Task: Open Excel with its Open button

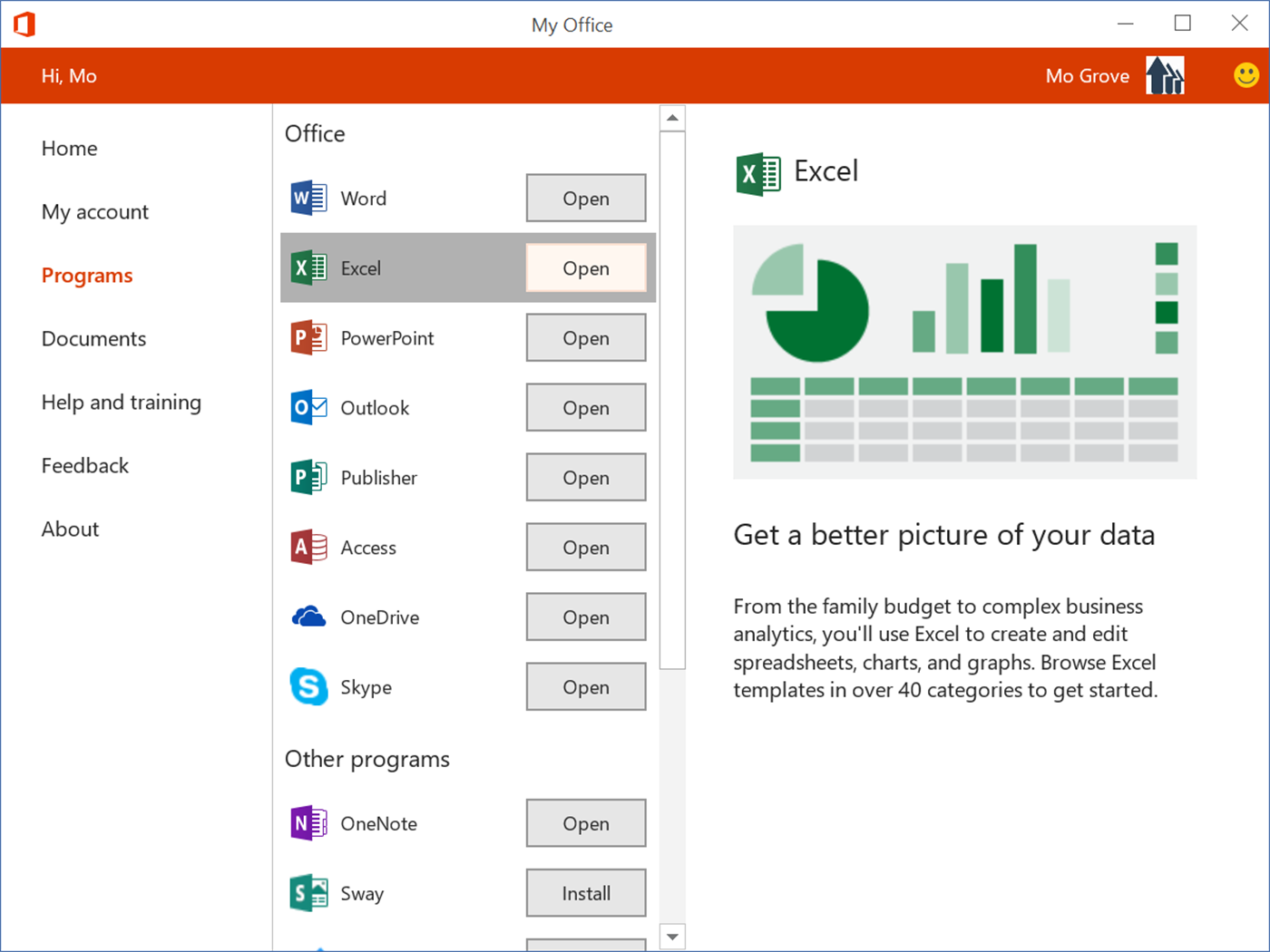Action: click(586, 267)
